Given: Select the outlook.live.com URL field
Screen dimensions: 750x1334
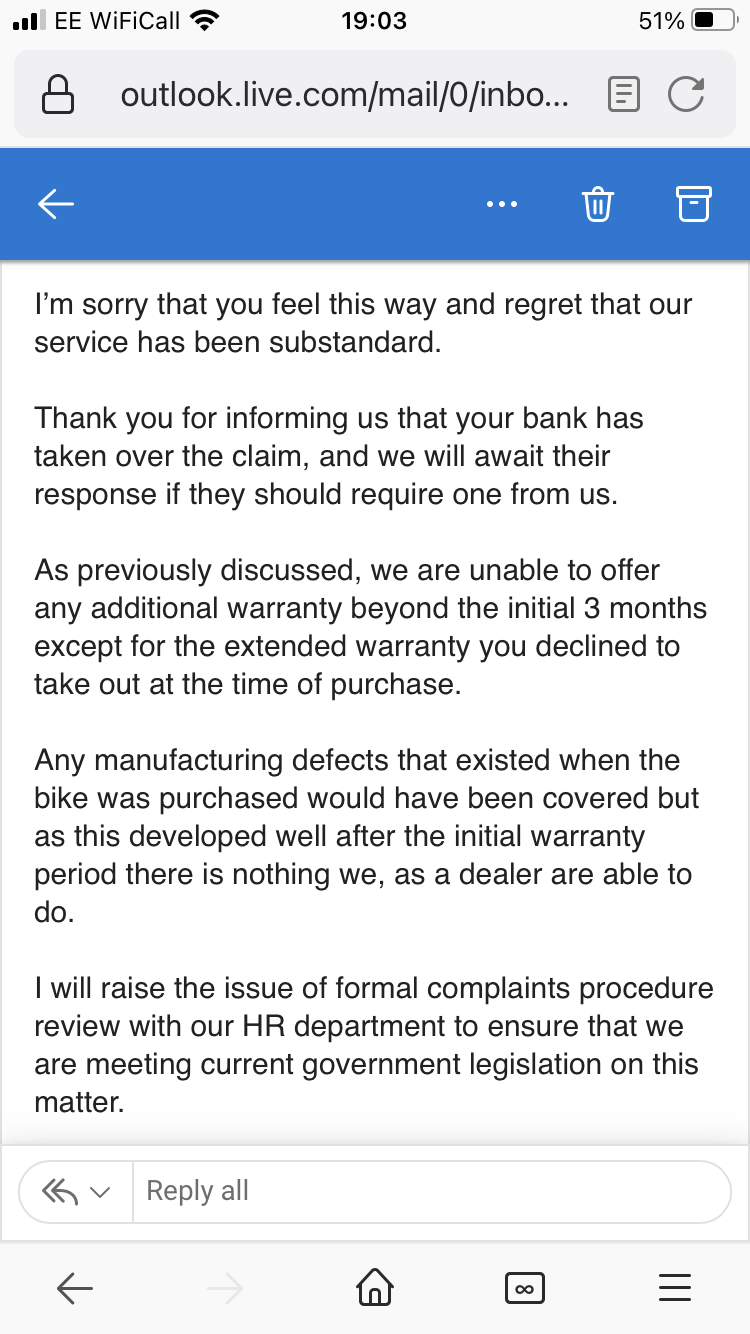Looking at the screenshot, I should coord(345,95).
